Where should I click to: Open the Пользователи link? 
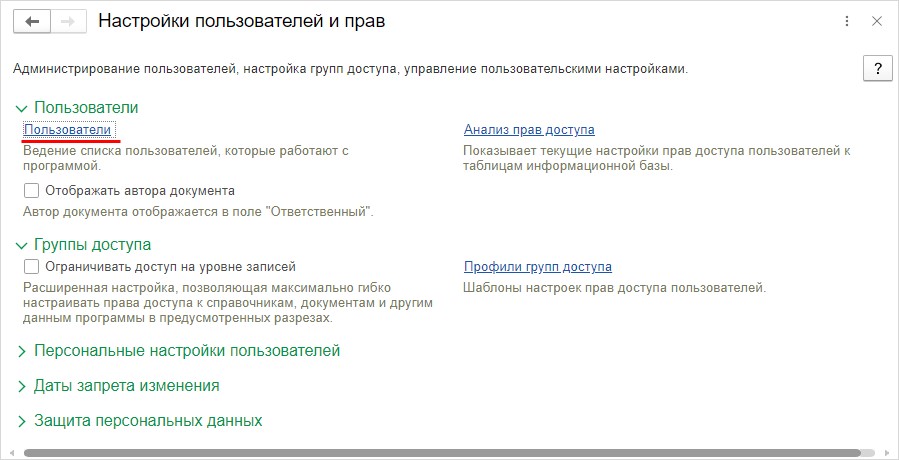tap(67, 130)
